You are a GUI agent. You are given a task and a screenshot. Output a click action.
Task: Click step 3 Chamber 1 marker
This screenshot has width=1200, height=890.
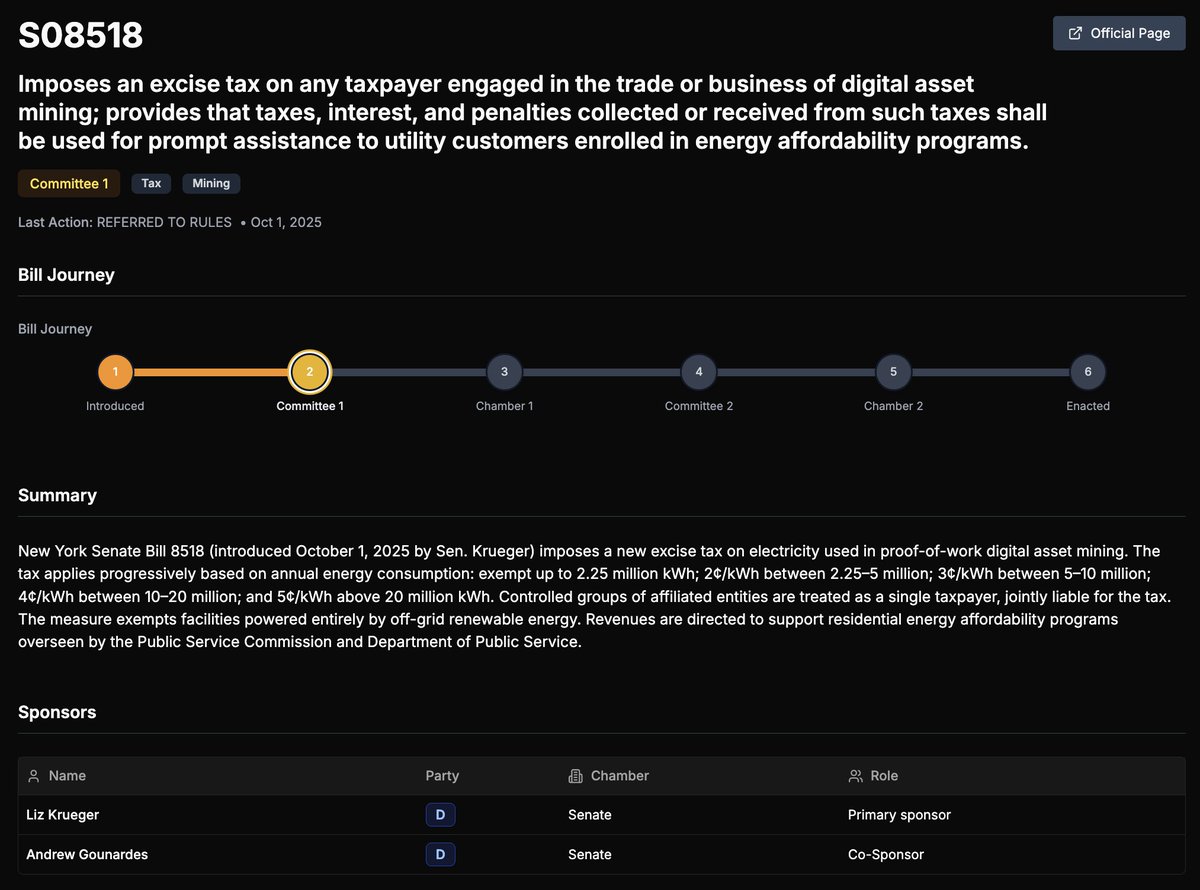pos(504,372)
